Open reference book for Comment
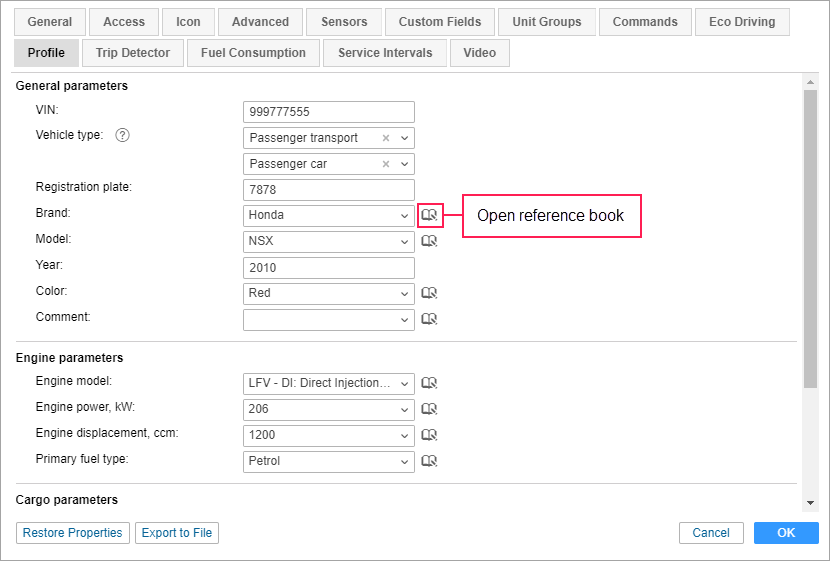The width and height of the screenshot is (830, 561). [429, 319]
